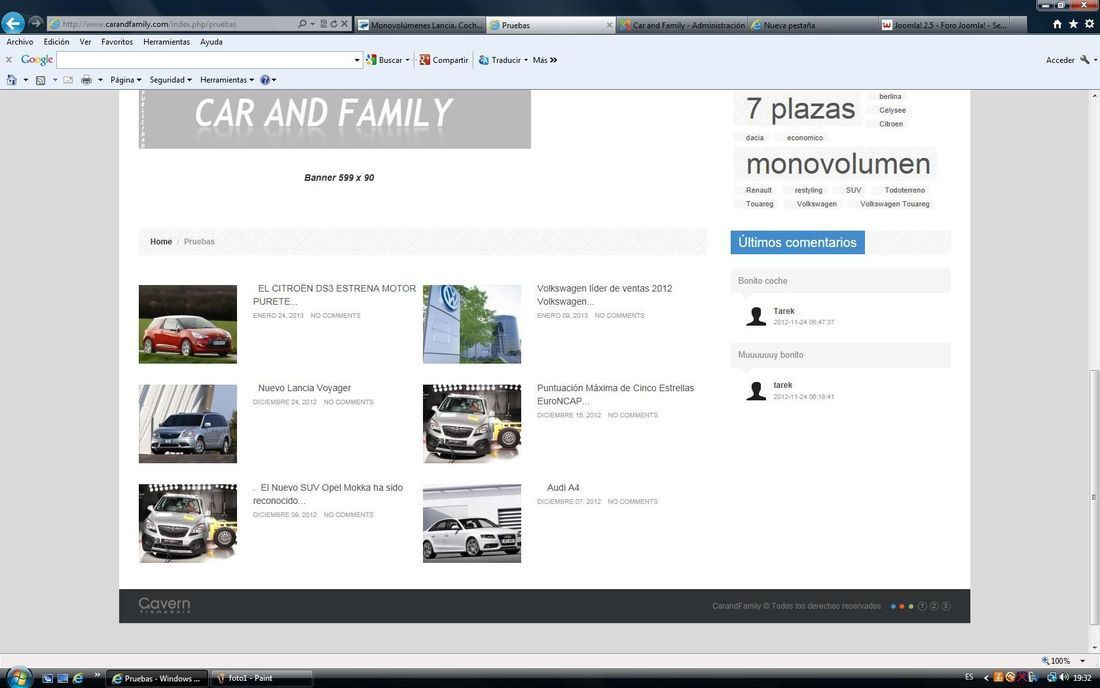Image resolution: width=1100 pixels, height=688 pixels.
Task: Open the zoom level dropdown arrow near 100%
Action: click(x=1082, y=661)
